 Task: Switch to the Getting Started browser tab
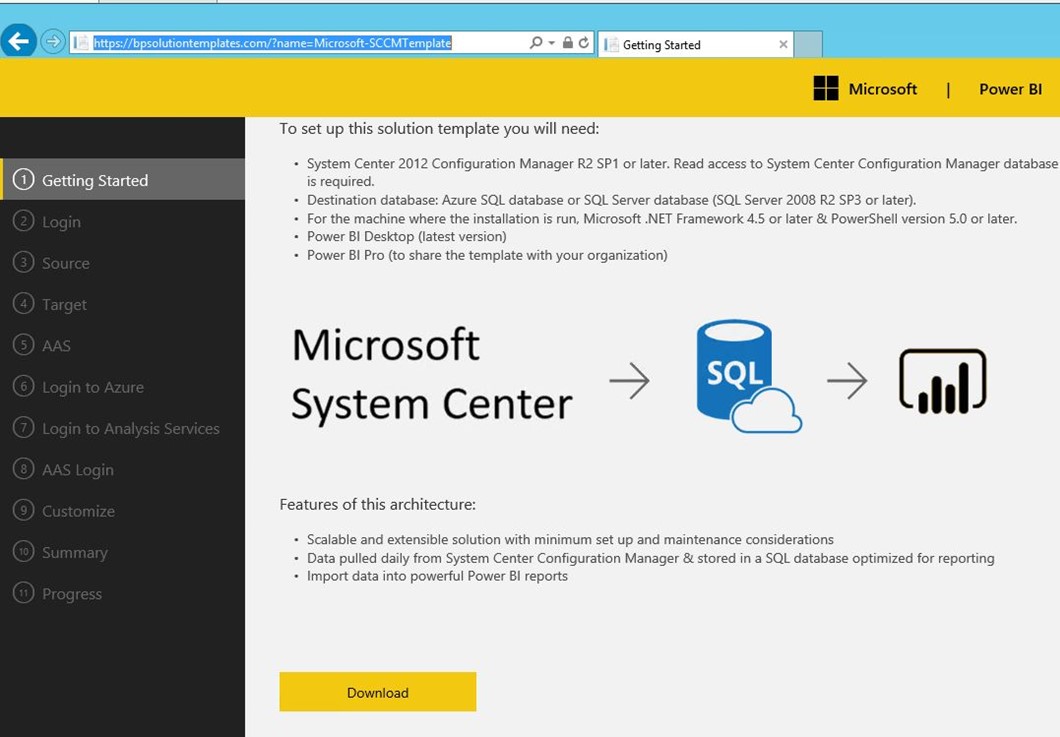pos(695,45)
